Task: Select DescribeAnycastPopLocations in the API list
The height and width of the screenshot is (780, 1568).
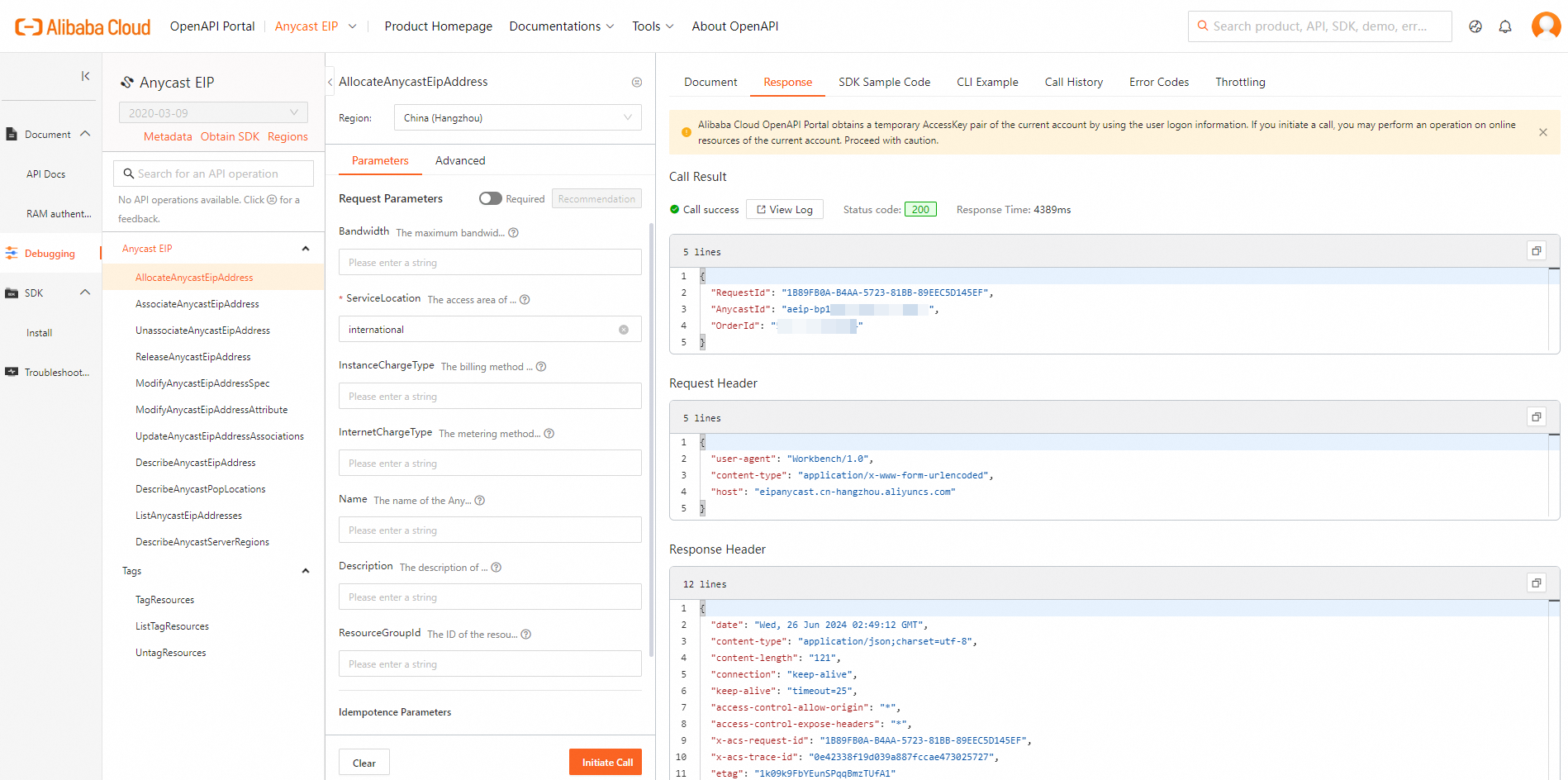Action: coord(201,489)
